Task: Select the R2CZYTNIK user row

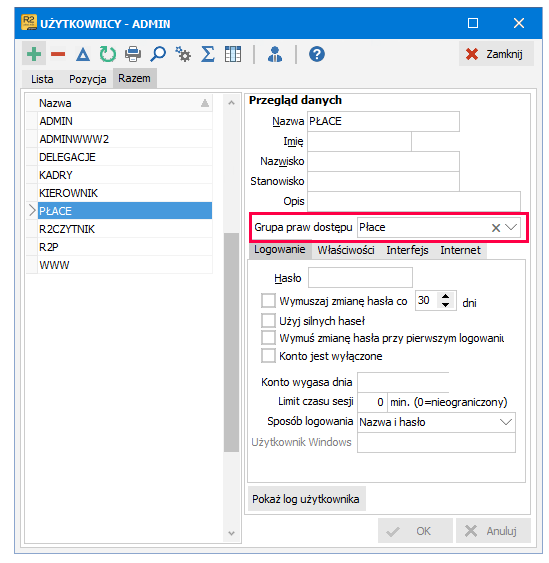Action: point(124,229)
